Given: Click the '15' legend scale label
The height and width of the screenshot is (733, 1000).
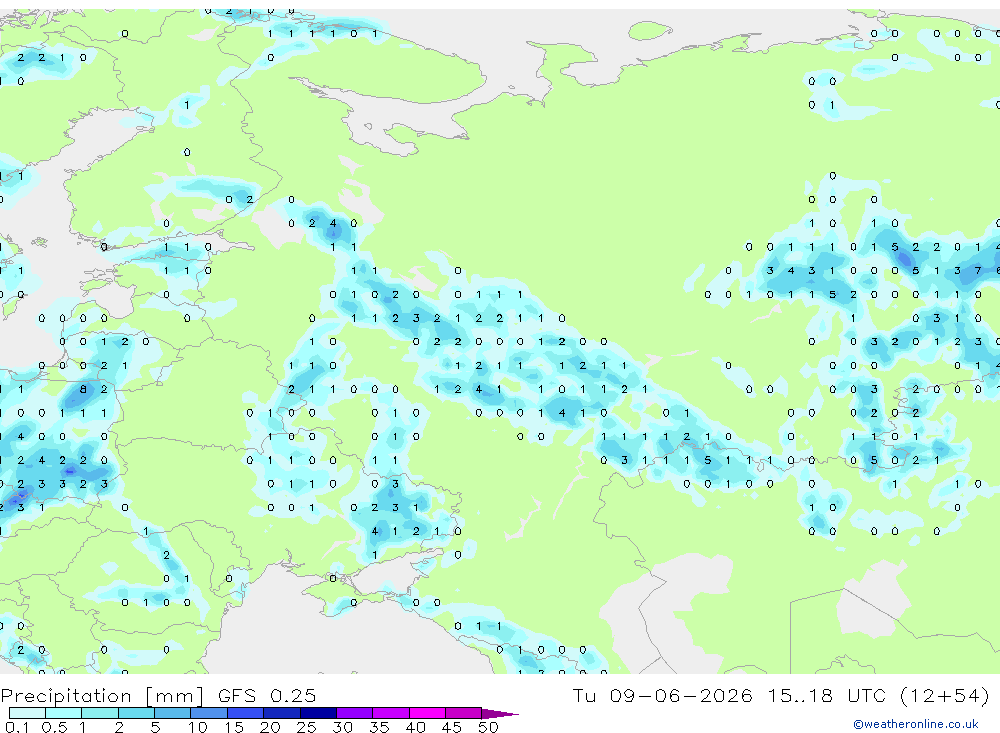Looking at the screenshot, I should pos(234,727).
